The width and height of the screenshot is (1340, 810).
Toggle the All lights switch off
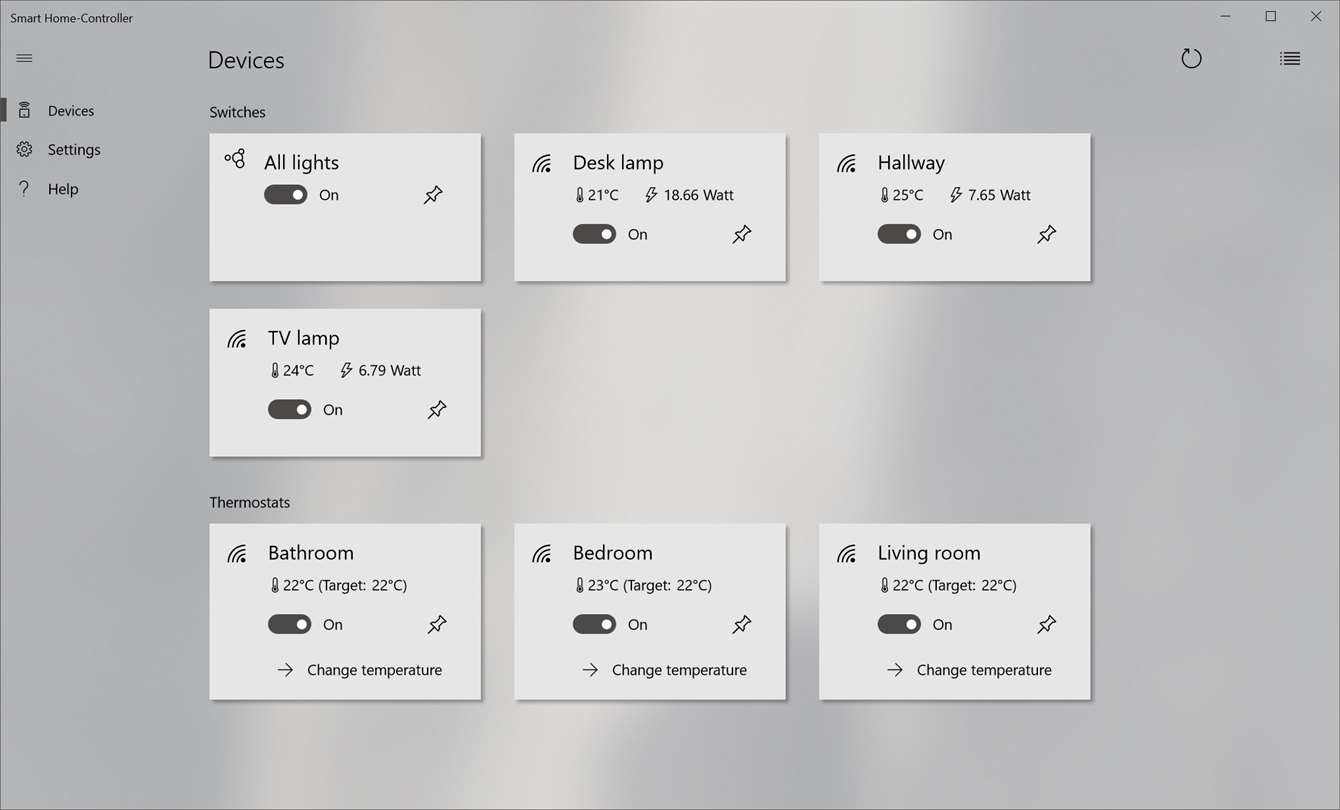coord(286,195)
